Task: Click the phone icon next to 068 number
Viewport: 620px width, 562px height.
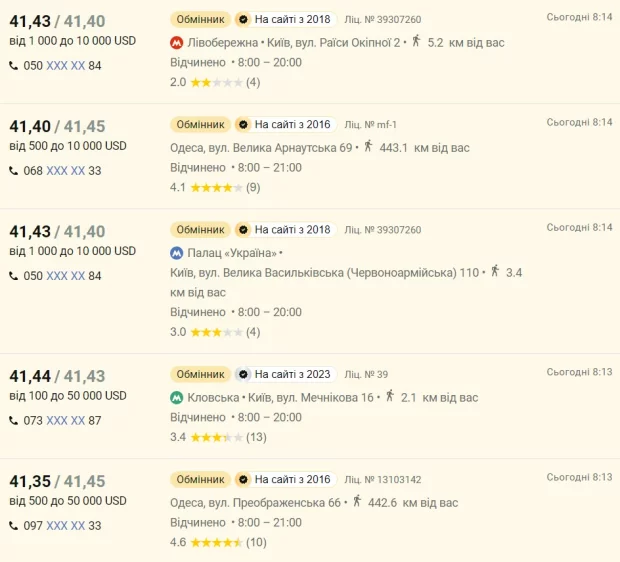Action: tap(14, 170)
